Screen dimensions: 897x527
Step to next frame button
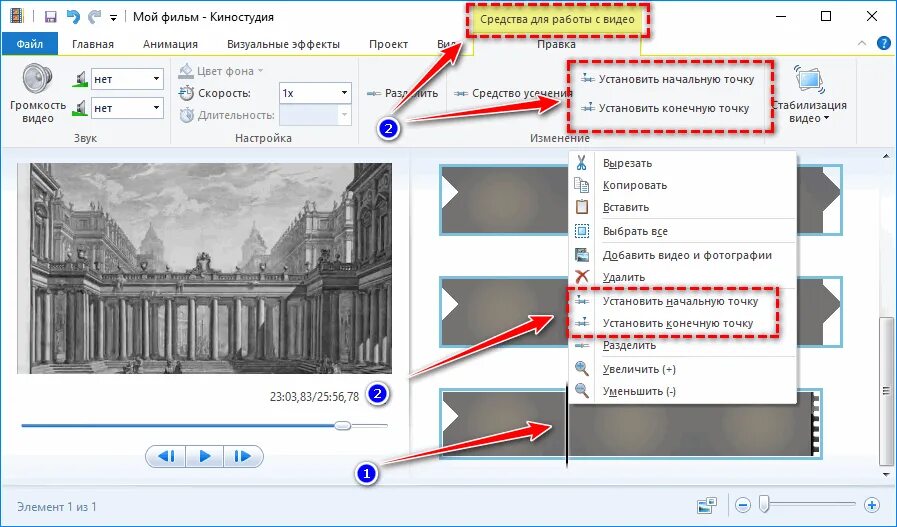coord(243,456)
